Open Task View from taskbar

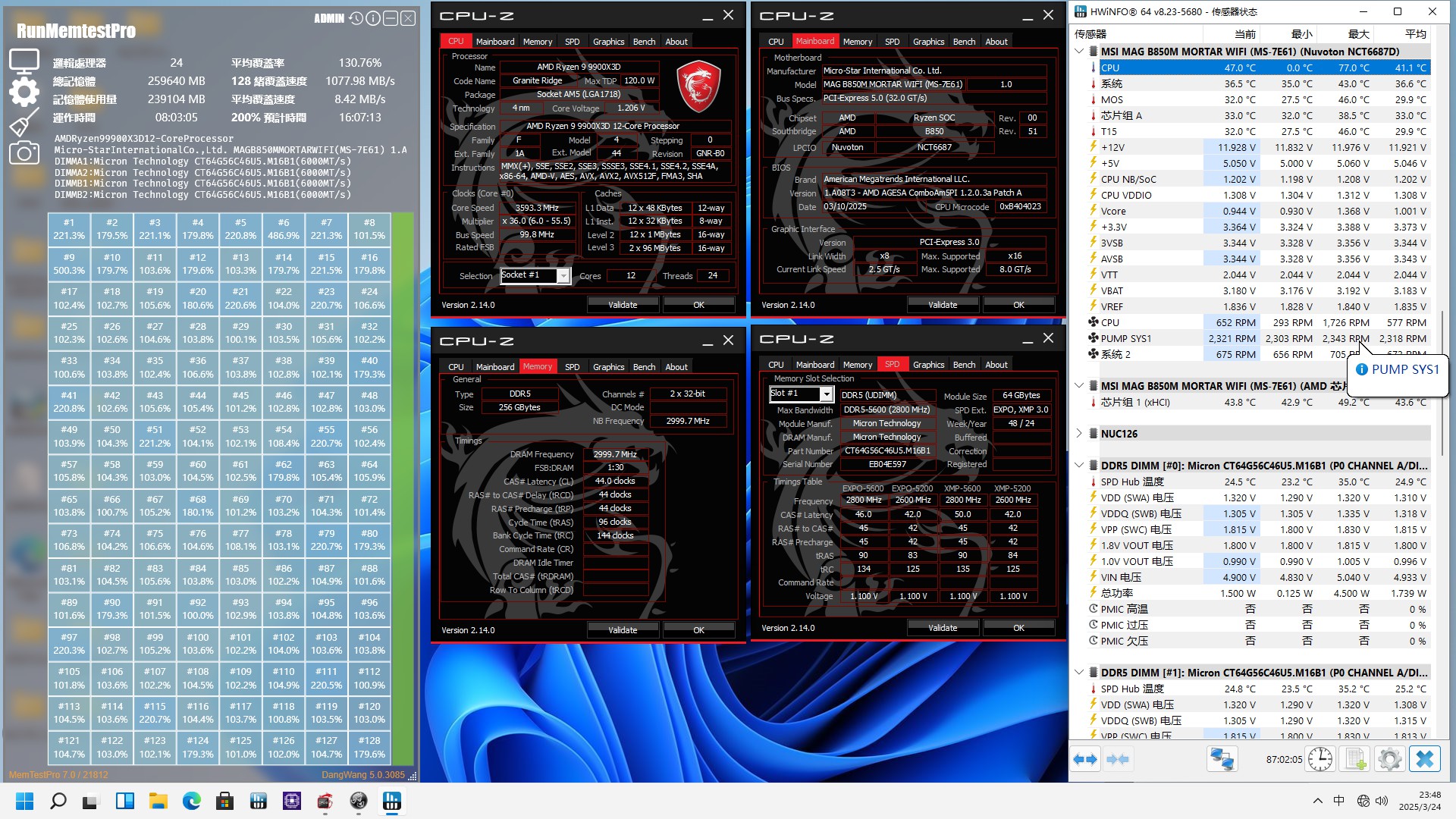(x=91, y=801)
